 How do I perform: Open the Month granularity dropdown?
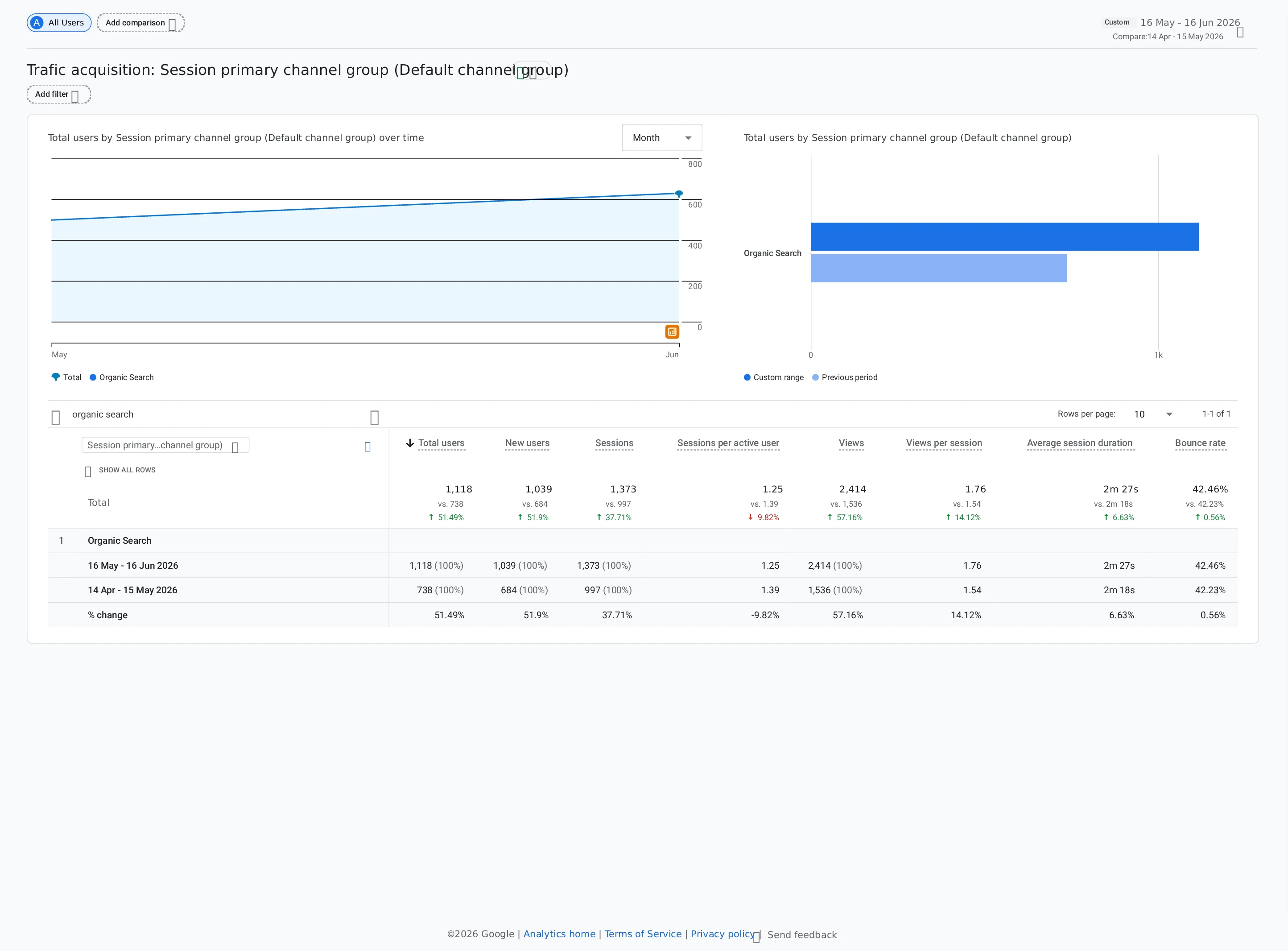[662, 137]
